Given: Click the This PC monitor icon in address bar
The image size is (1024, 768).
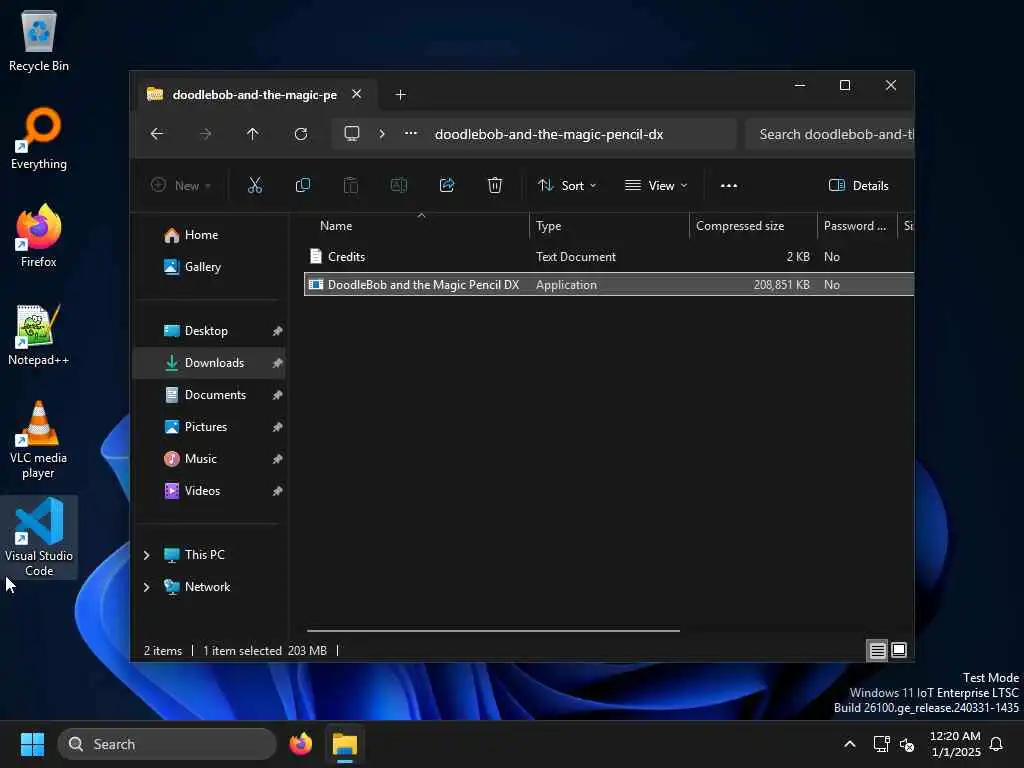Looking at the screenshot, I should (x=352, y=134).
